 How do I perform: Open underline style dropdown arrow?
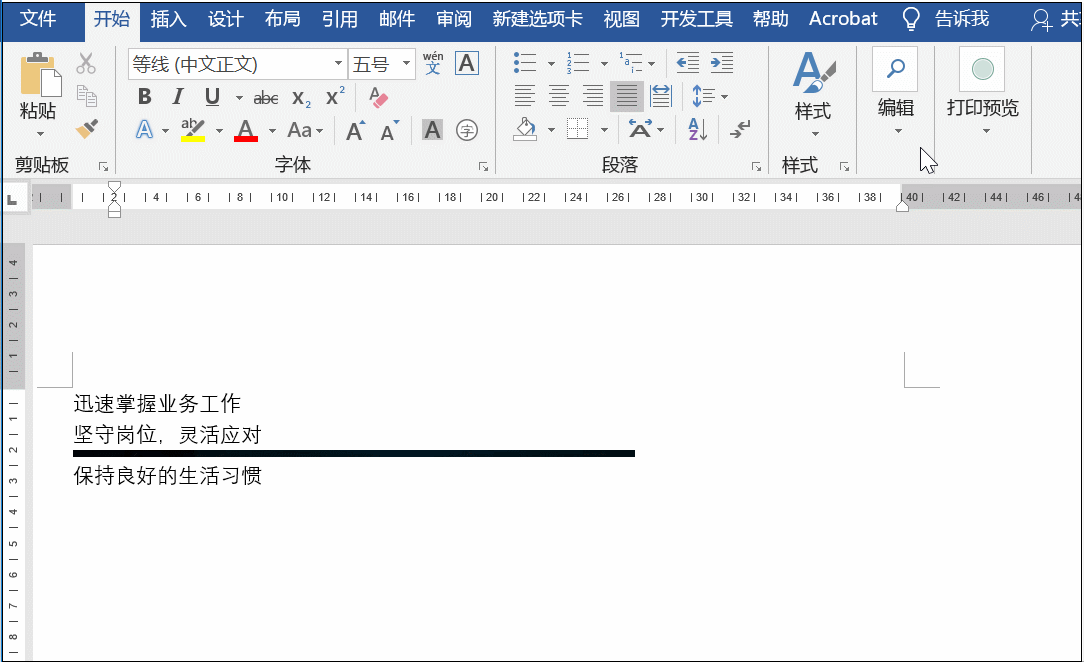click(239, 97)
